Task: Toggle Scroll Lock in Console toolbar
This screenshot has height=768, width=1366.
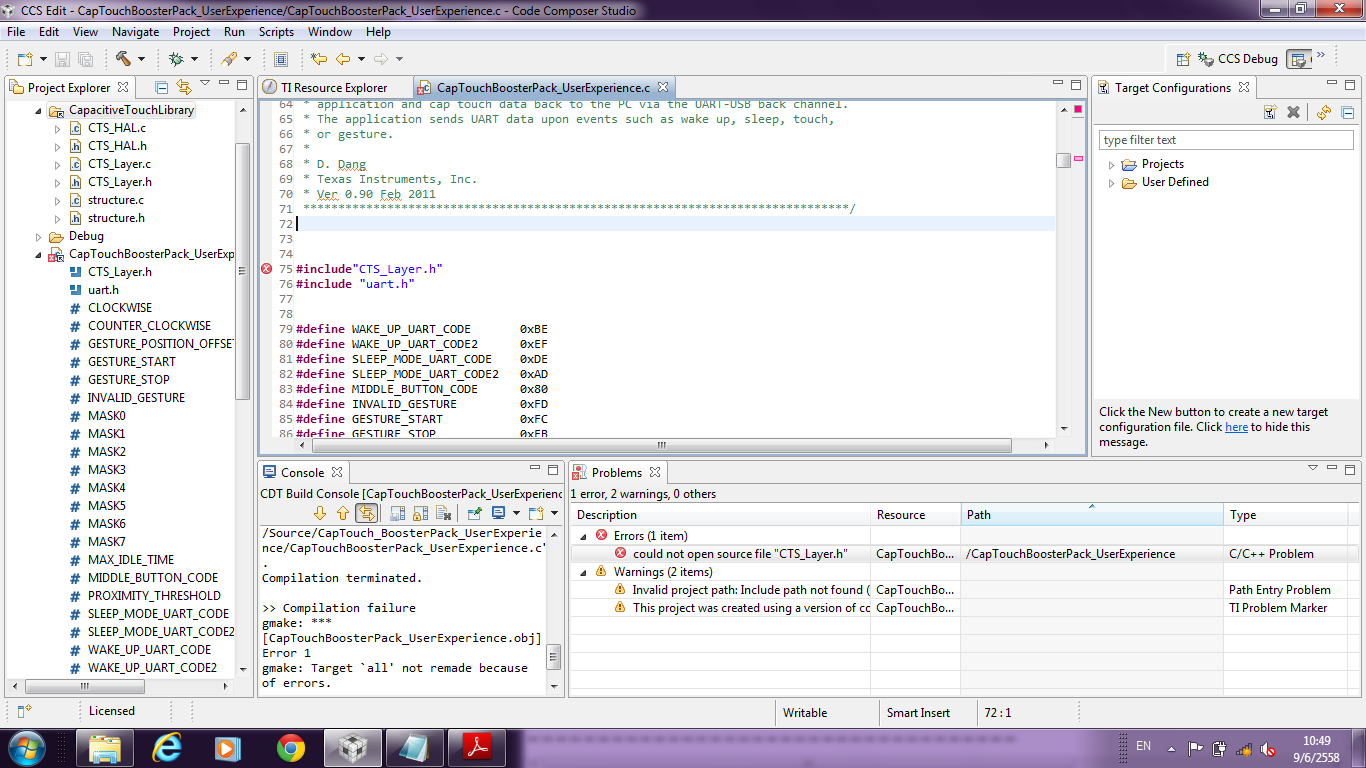Action: pos(420,513)
